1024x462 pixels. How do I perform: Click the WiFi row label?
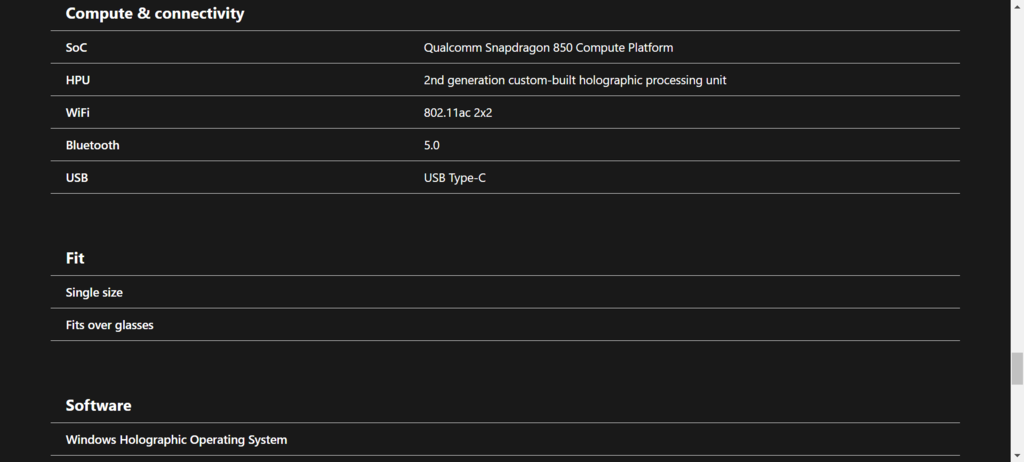[78, 112]
